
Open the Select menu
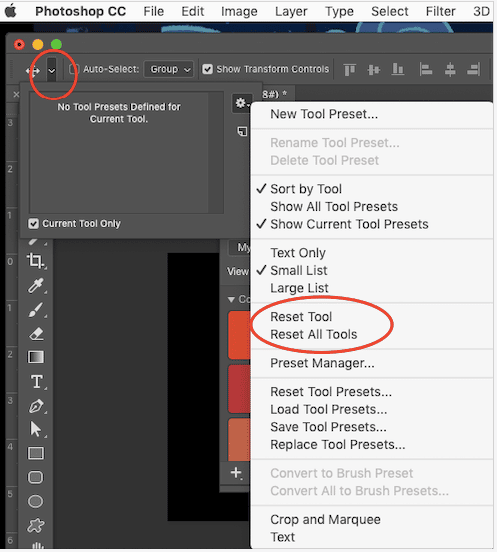click(x=390, y=11)
